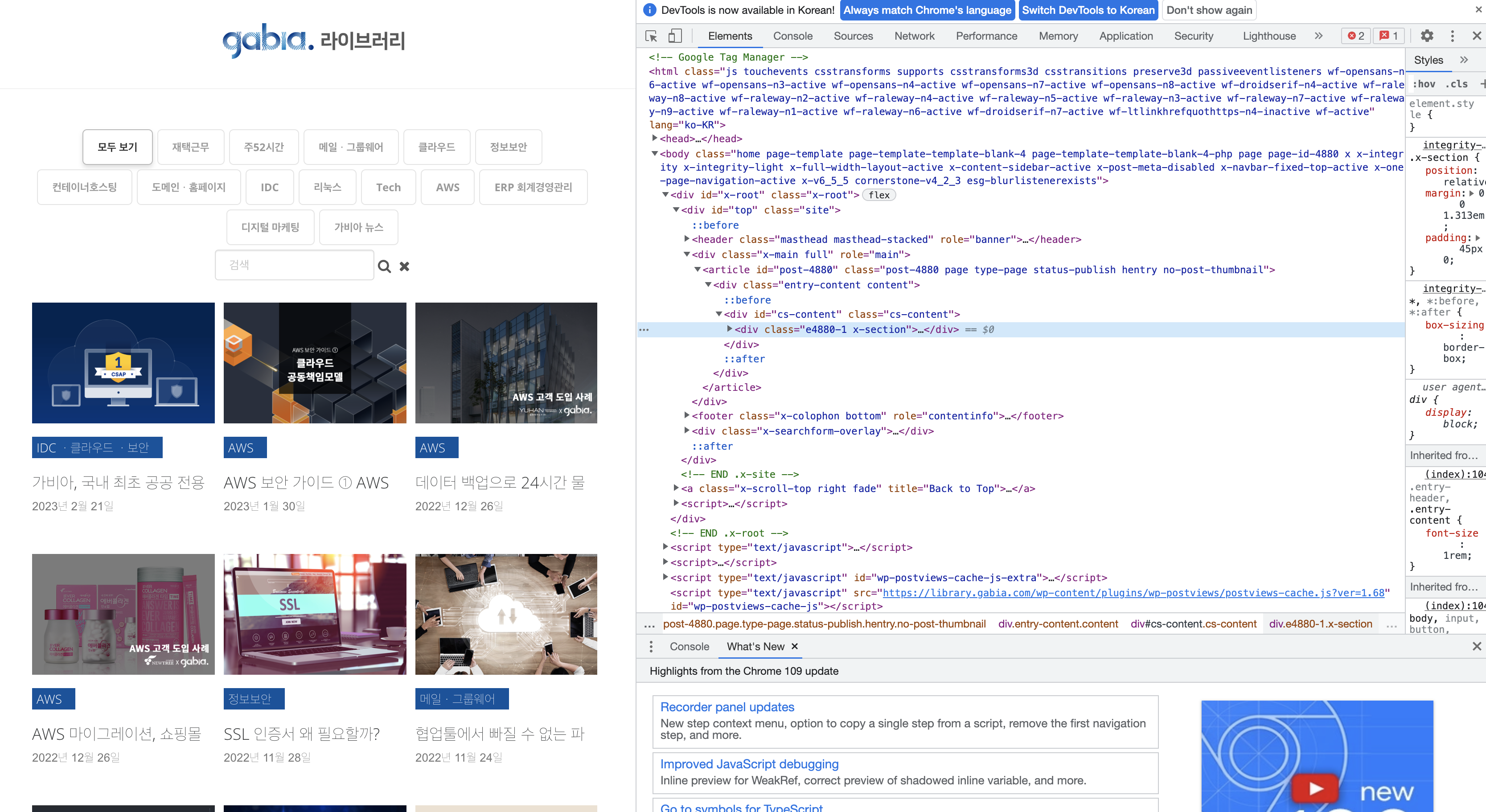Open DevTools settings gear
The width and height of the screenshot is (1486, 812).
point(1427,37)
